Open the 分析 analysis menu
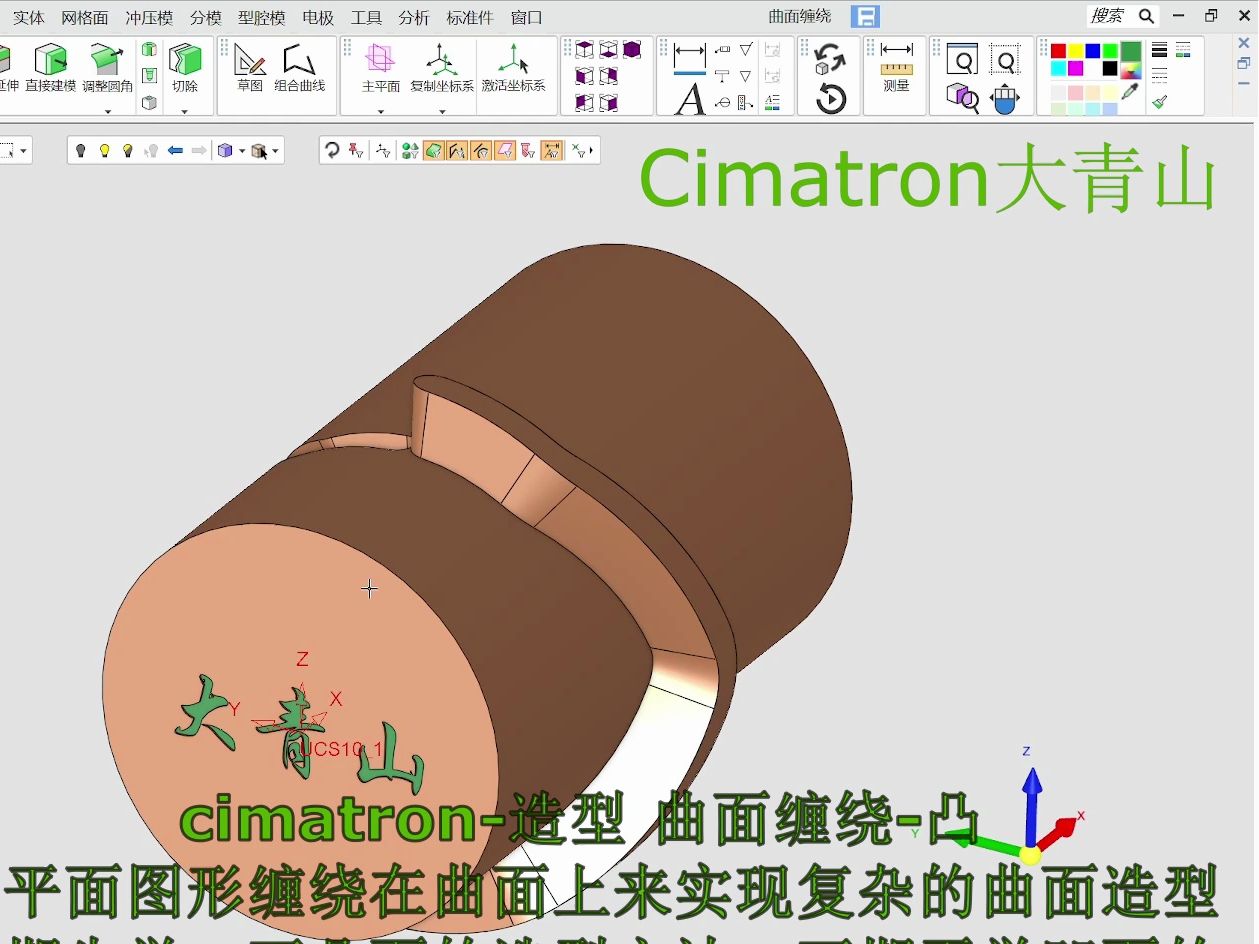 click(413, 17)
